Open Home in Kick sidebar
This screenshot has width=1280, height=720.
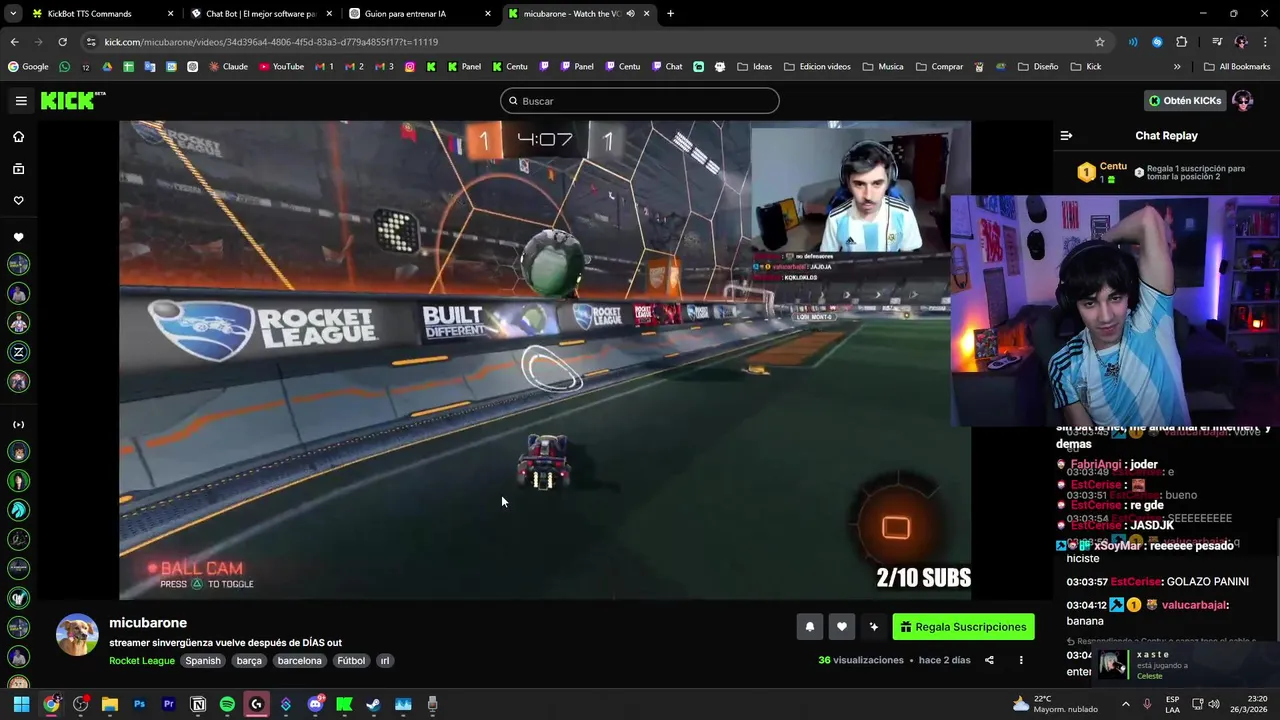click(18, 137)
